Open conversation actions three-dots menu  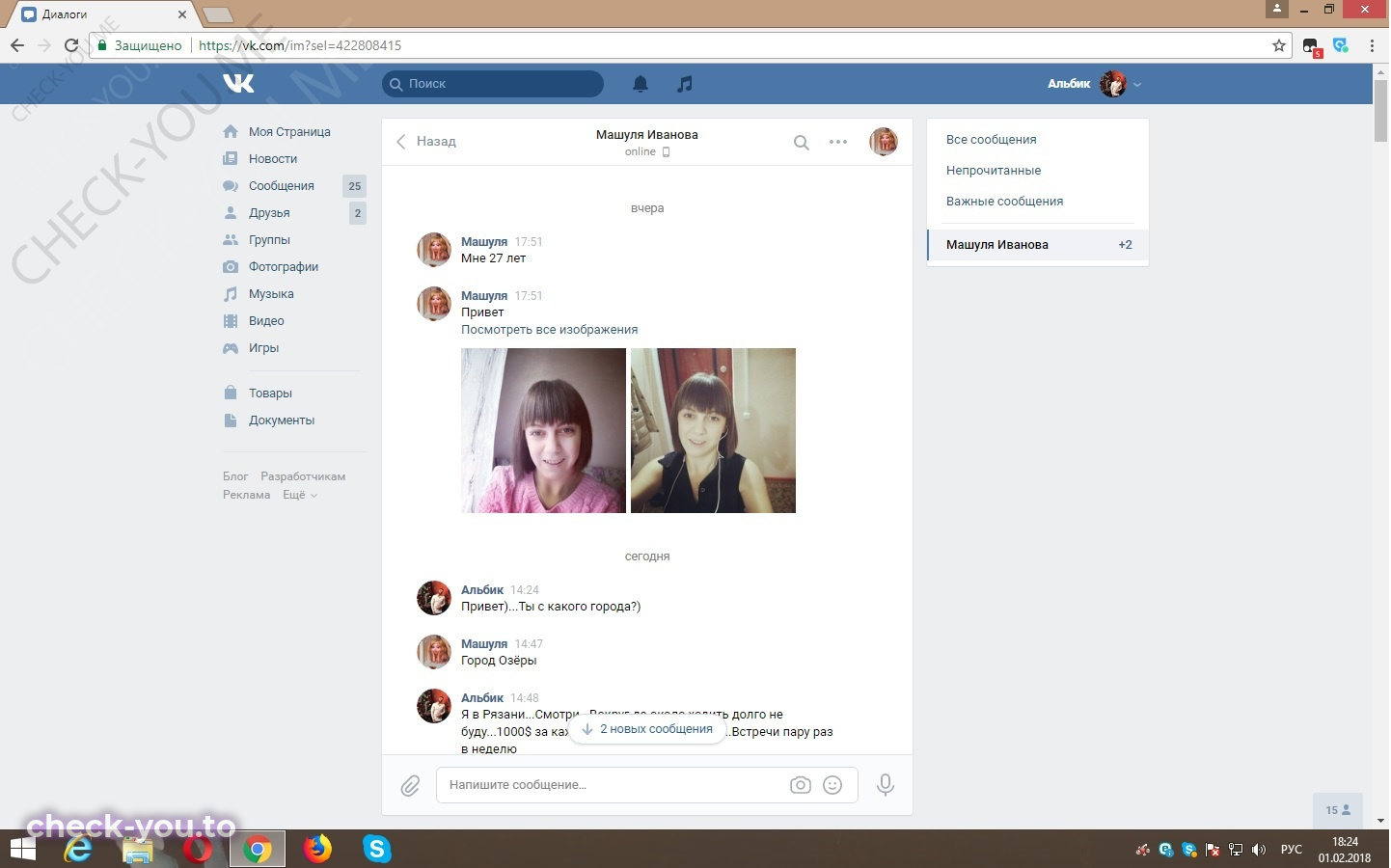pos(838,142)
